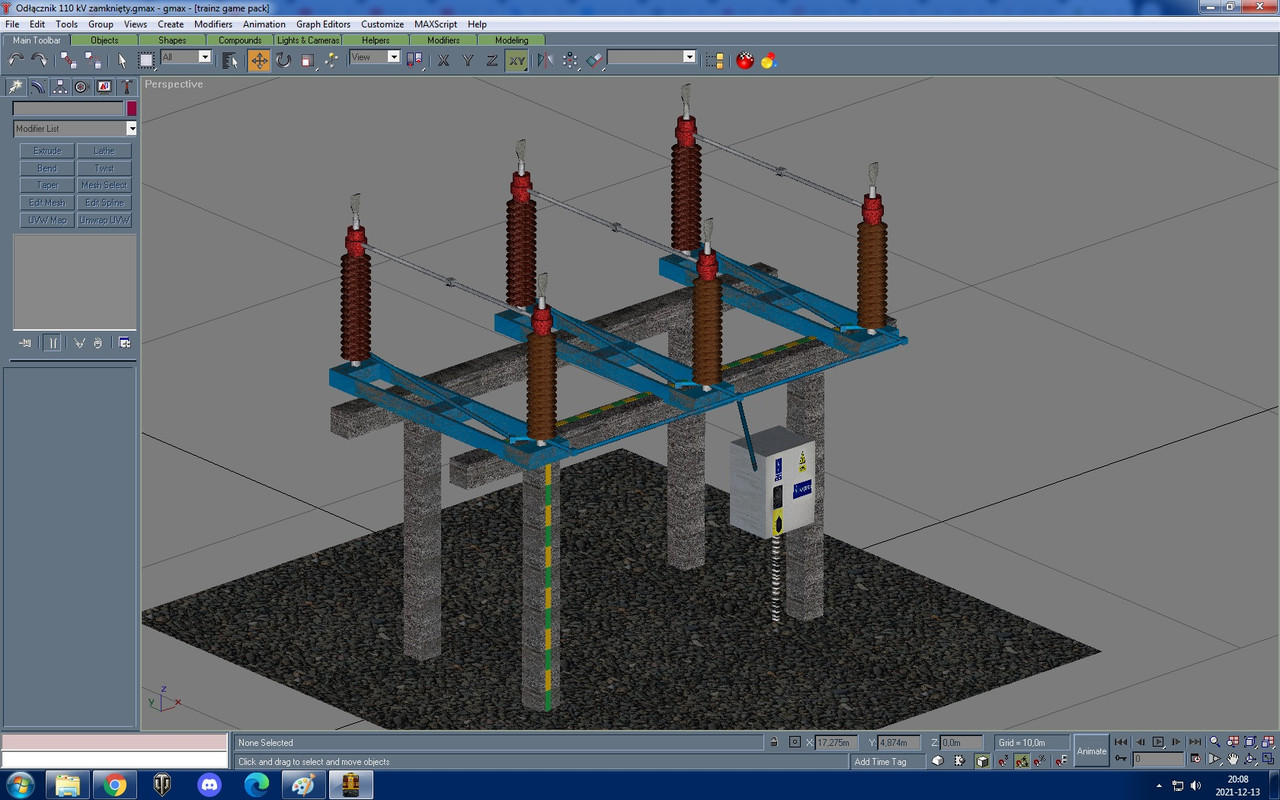The width and height of the screenshot is (1280, 800).
Task: Activate the Select and Scale tool
Action: tap(308, 60)
